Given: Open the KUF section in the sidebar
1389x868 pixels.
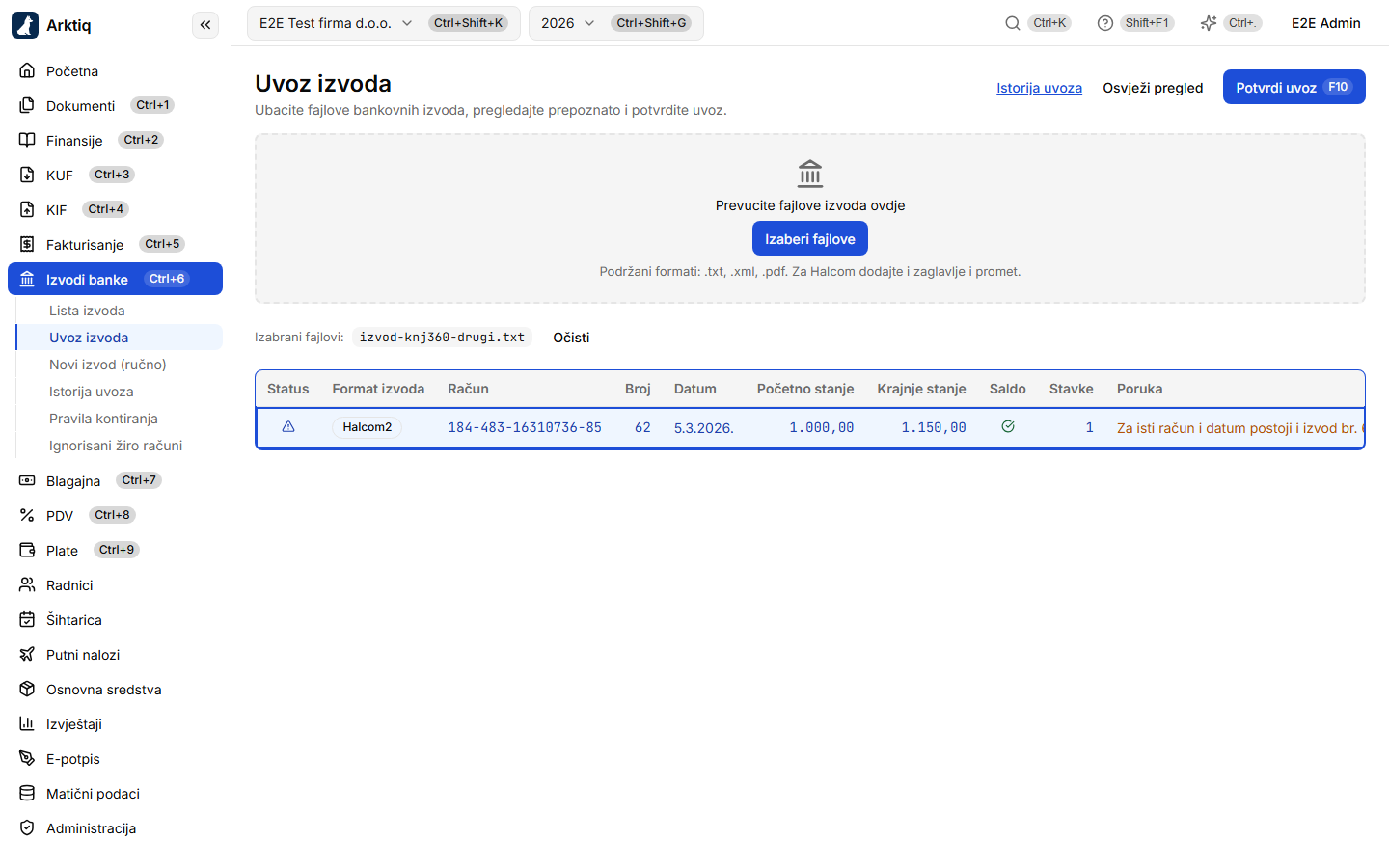Looking at the screenshot, I should point(115,175).
